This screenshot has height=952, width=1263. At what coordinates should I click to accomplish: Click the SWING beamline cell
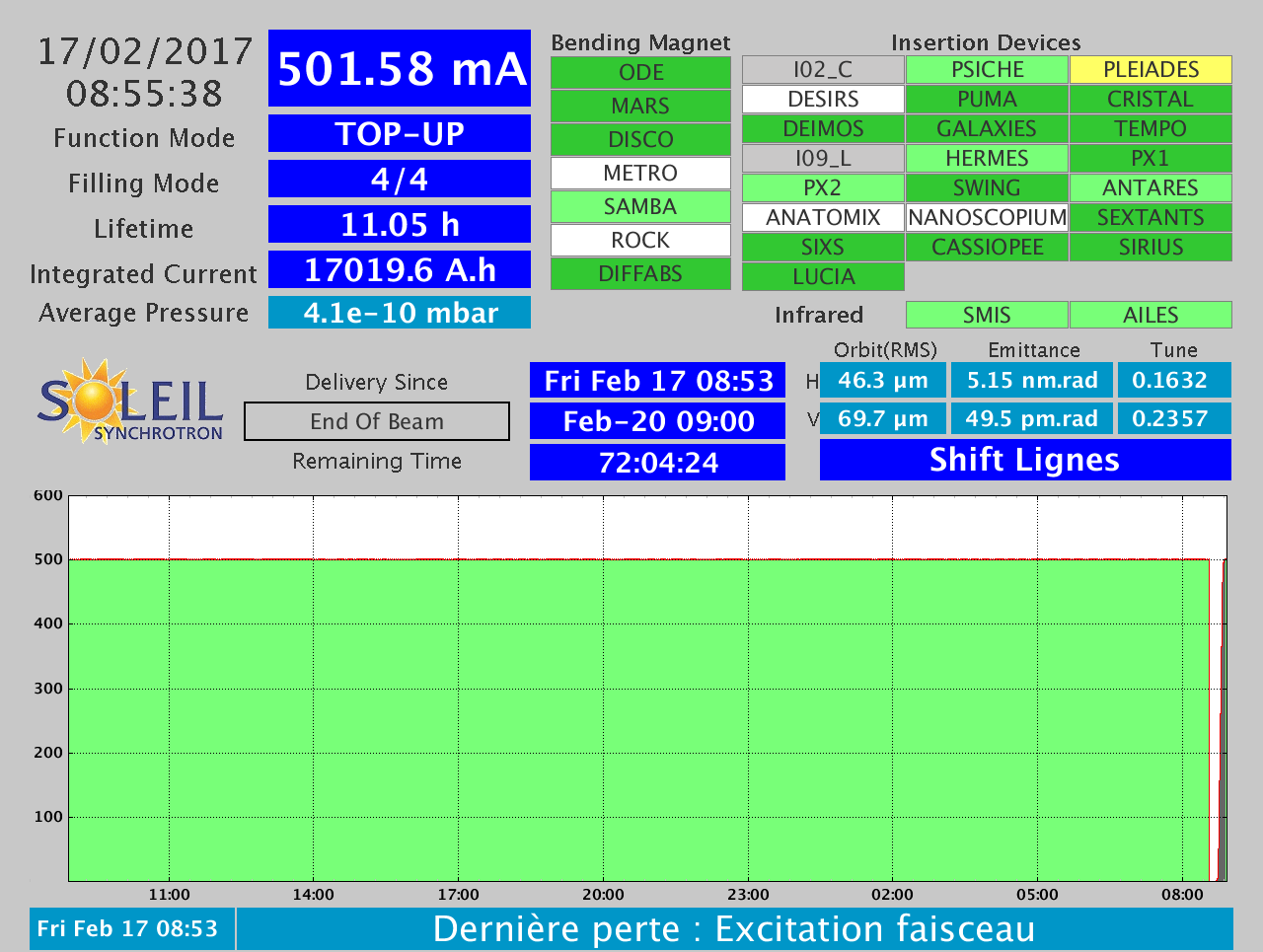(987, 188)
